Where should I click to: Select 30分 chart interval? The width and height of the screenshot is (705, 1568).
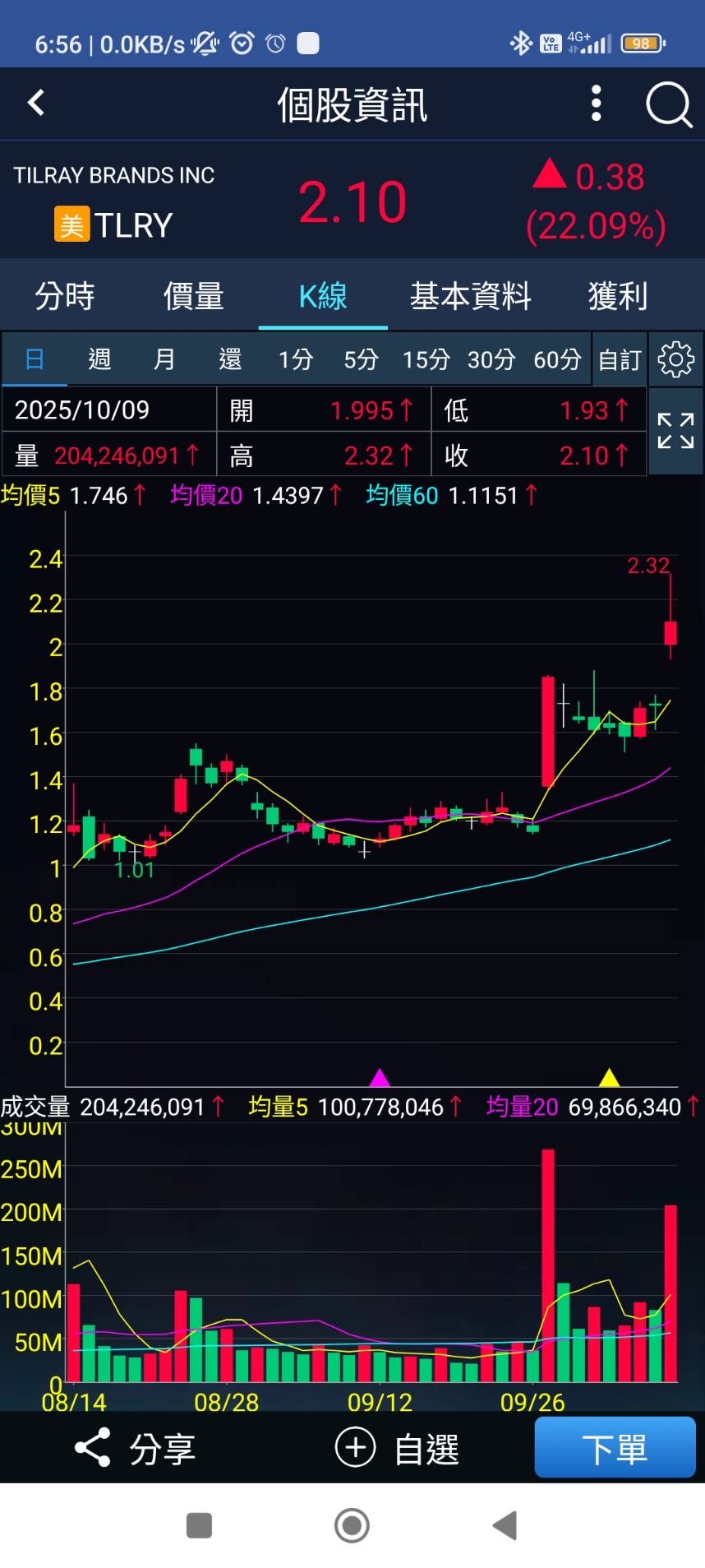tap(491, 359)
